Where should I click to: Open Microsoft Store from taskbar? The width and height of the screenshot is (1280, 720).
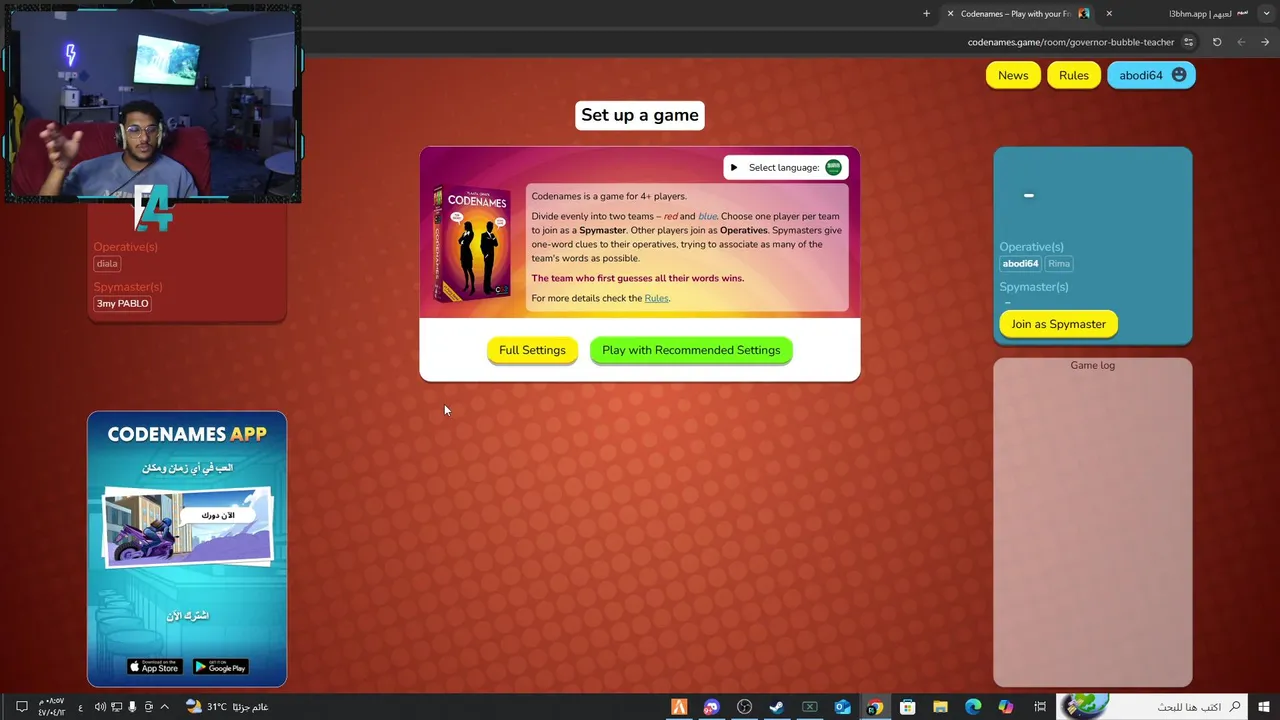(907, 707)
